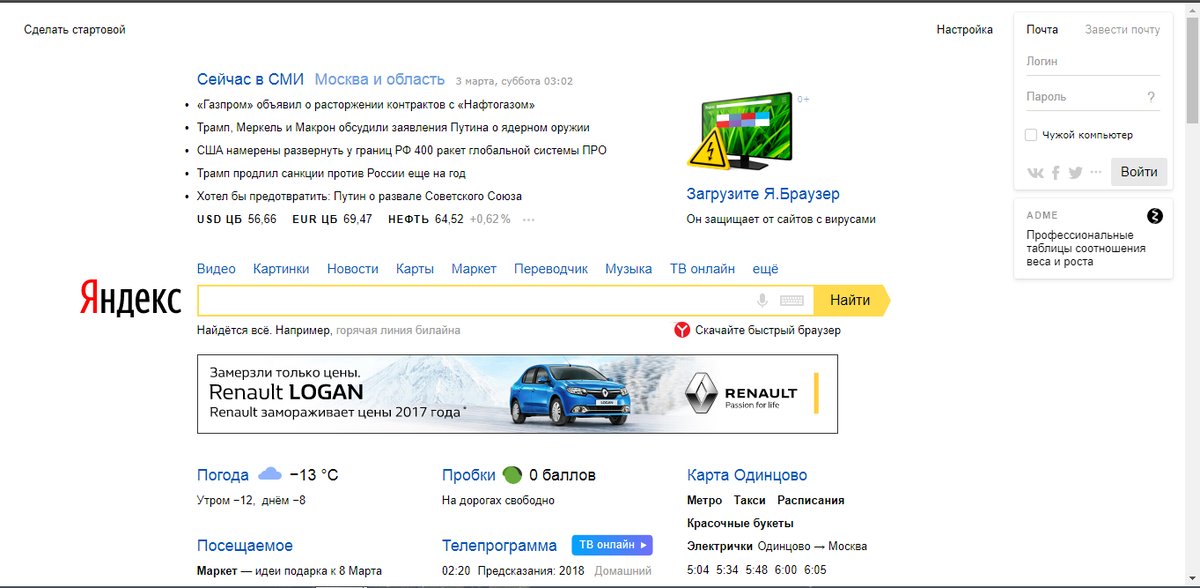Click the blue 'ТВ онлайн' button near Телепрограмма
Image resolution: width=1200 pixels, height=588 pixels.
pyautogui.click(x=612, y=545)
